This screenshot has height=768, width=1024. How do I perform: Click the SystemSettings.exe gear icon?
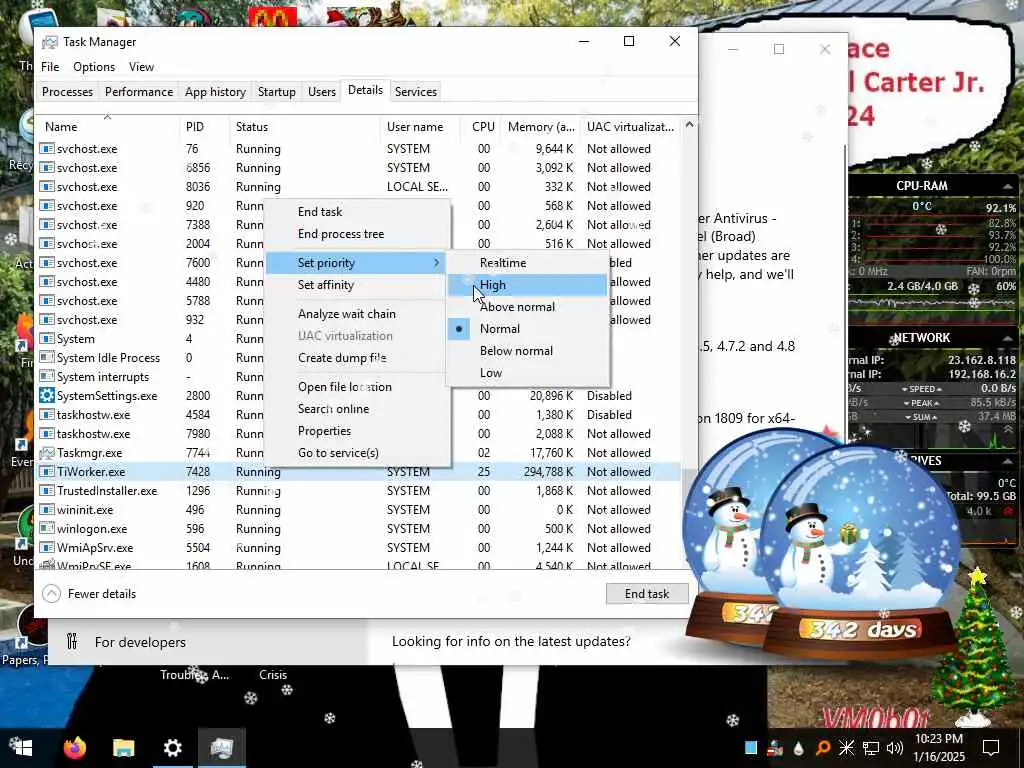pos(46,396)
